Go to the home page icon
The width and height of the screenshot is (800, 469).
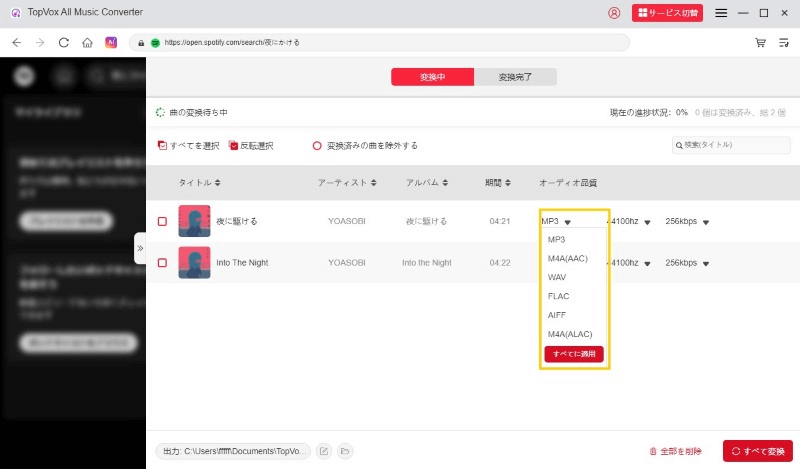click(x=88, y=43)
